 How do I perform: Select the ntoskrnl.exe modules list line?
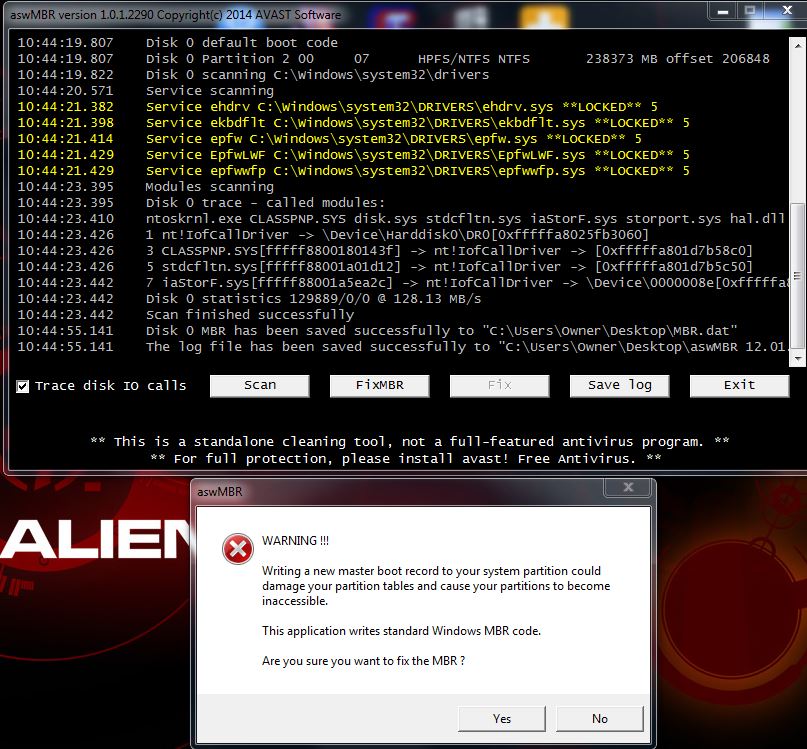tap(401, 219)
